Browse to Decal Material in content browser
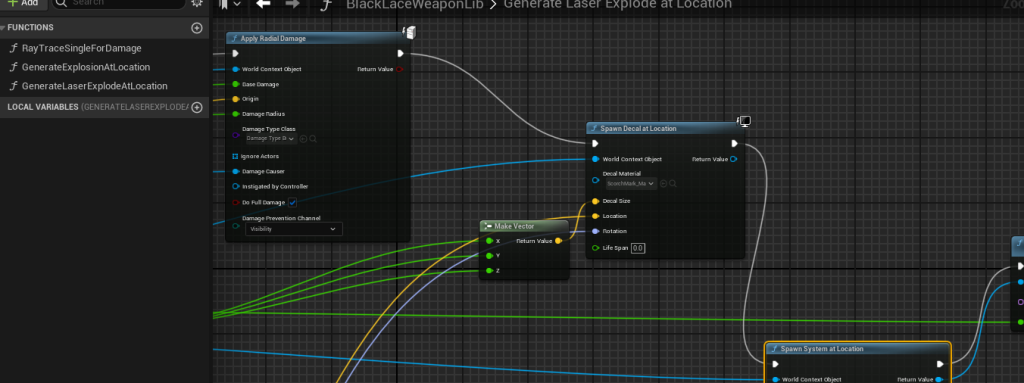 pyautogui.click(x=673, y=184)
